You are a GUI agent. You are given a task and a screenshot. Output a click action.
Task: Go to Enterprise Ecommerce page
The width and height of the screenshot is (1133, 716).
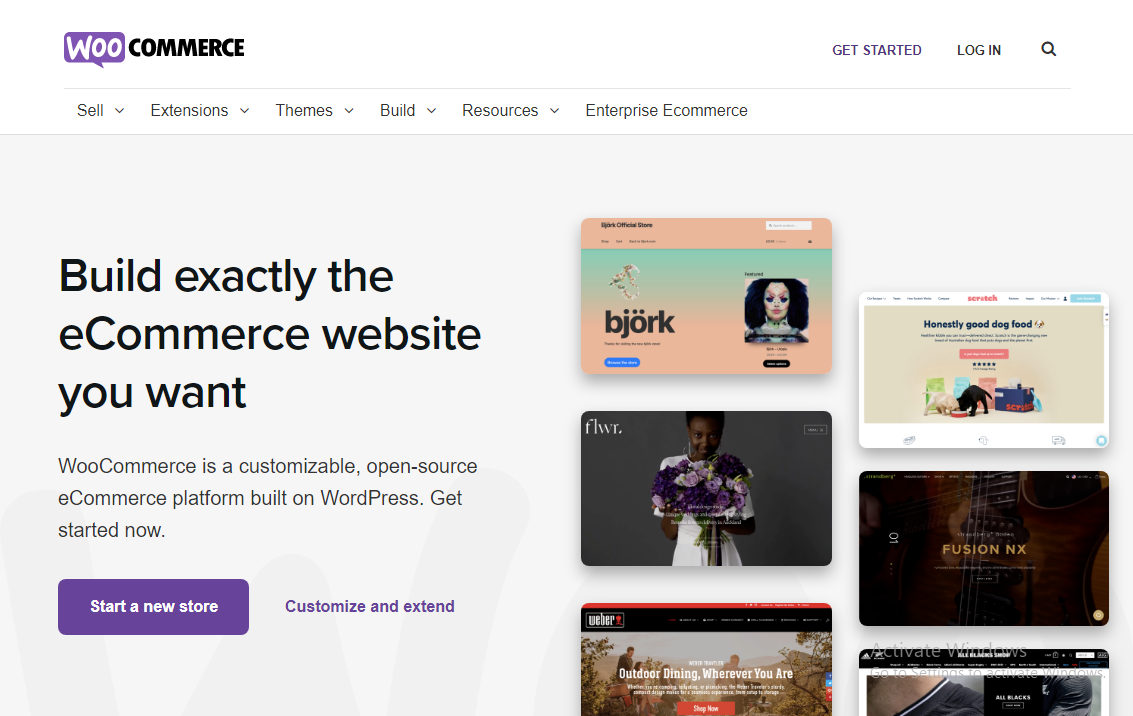point(666,111)
